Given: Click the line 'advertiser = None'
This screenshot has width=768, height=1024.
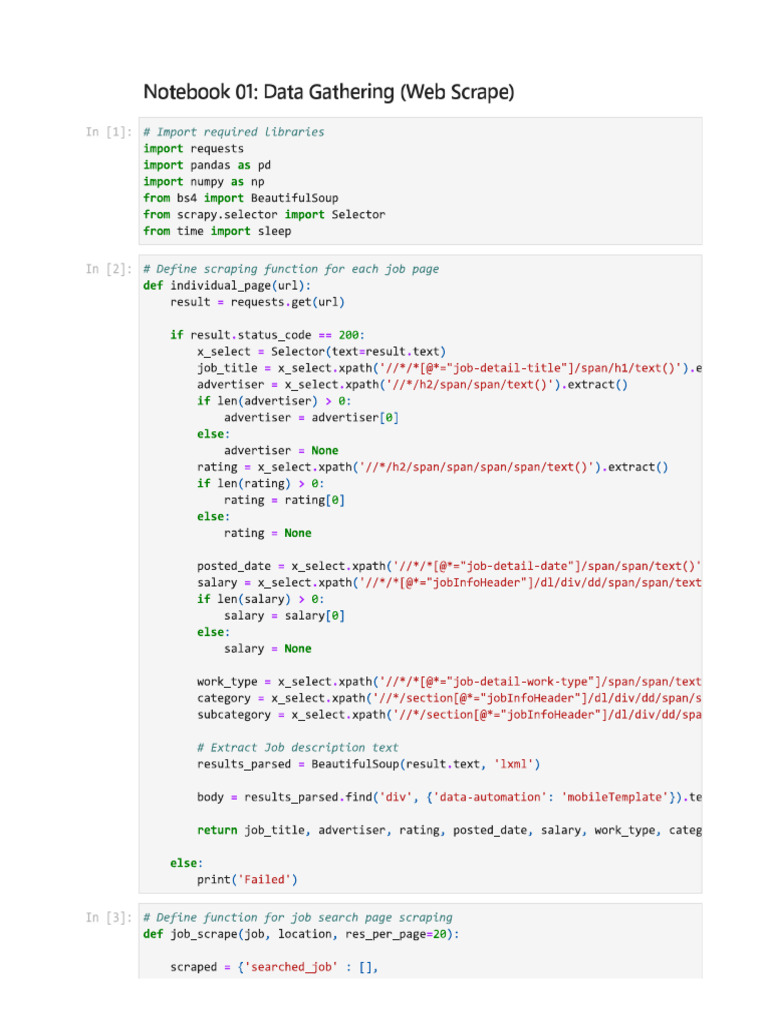Looking at the screenshot, I should pyautogui.click(x=281, y=451).
